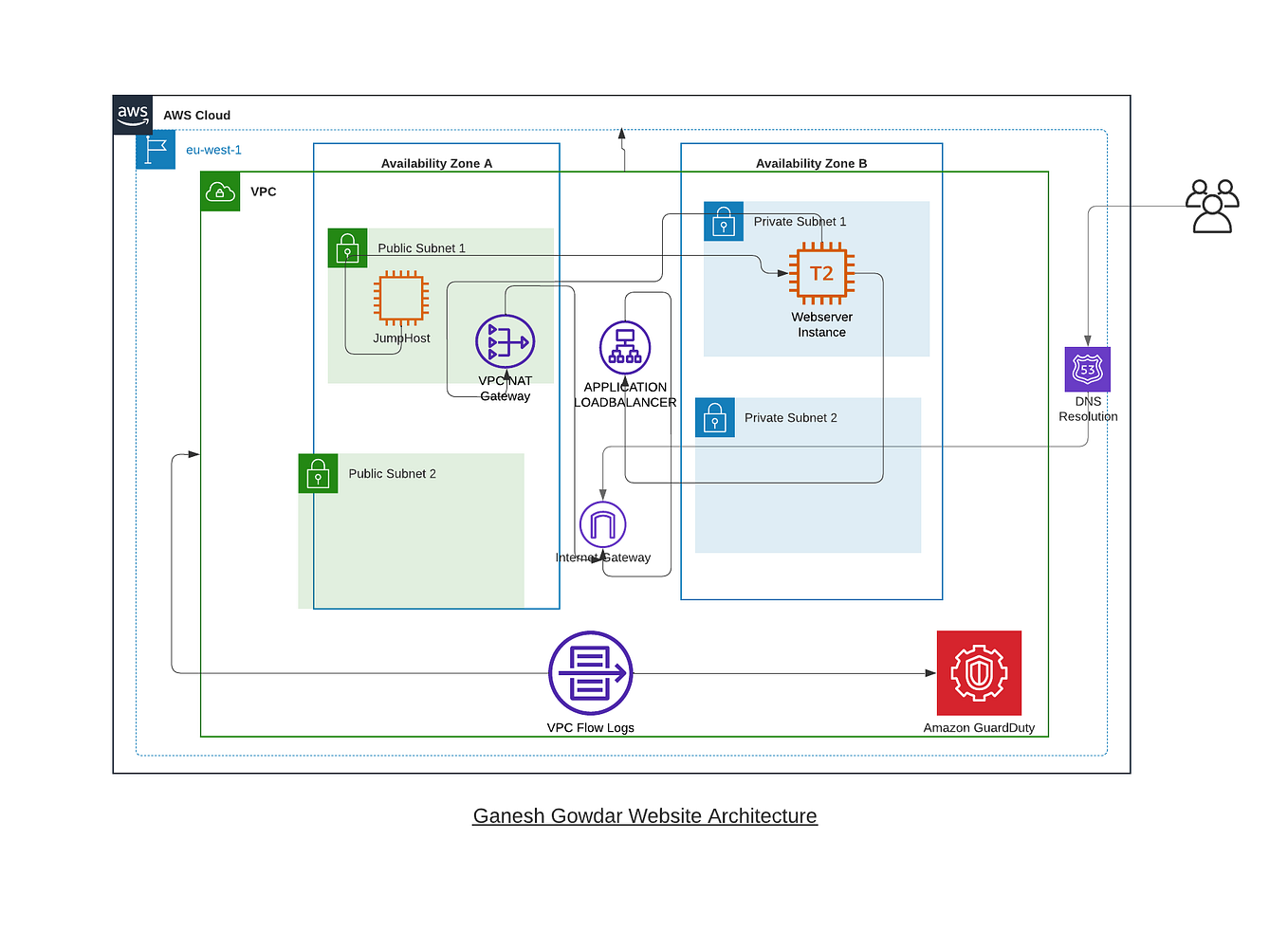
Task: Select the green VPC cloud icon
Action: tap(220, 192)
